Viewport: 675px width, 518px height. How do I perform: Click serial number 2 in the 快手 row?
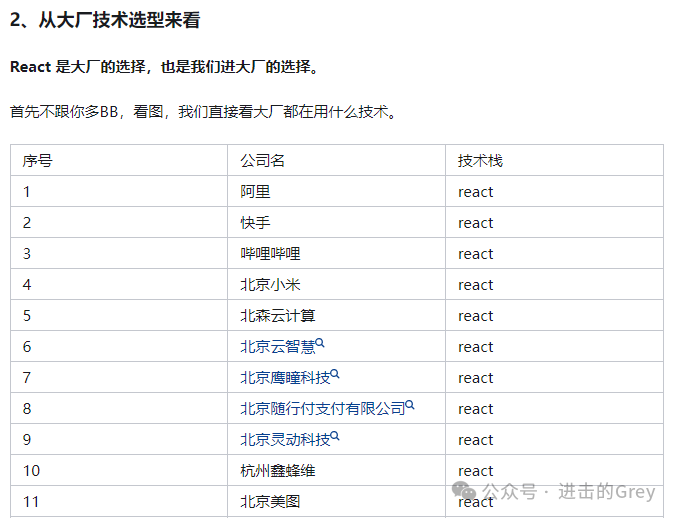(x=27, y=223)
